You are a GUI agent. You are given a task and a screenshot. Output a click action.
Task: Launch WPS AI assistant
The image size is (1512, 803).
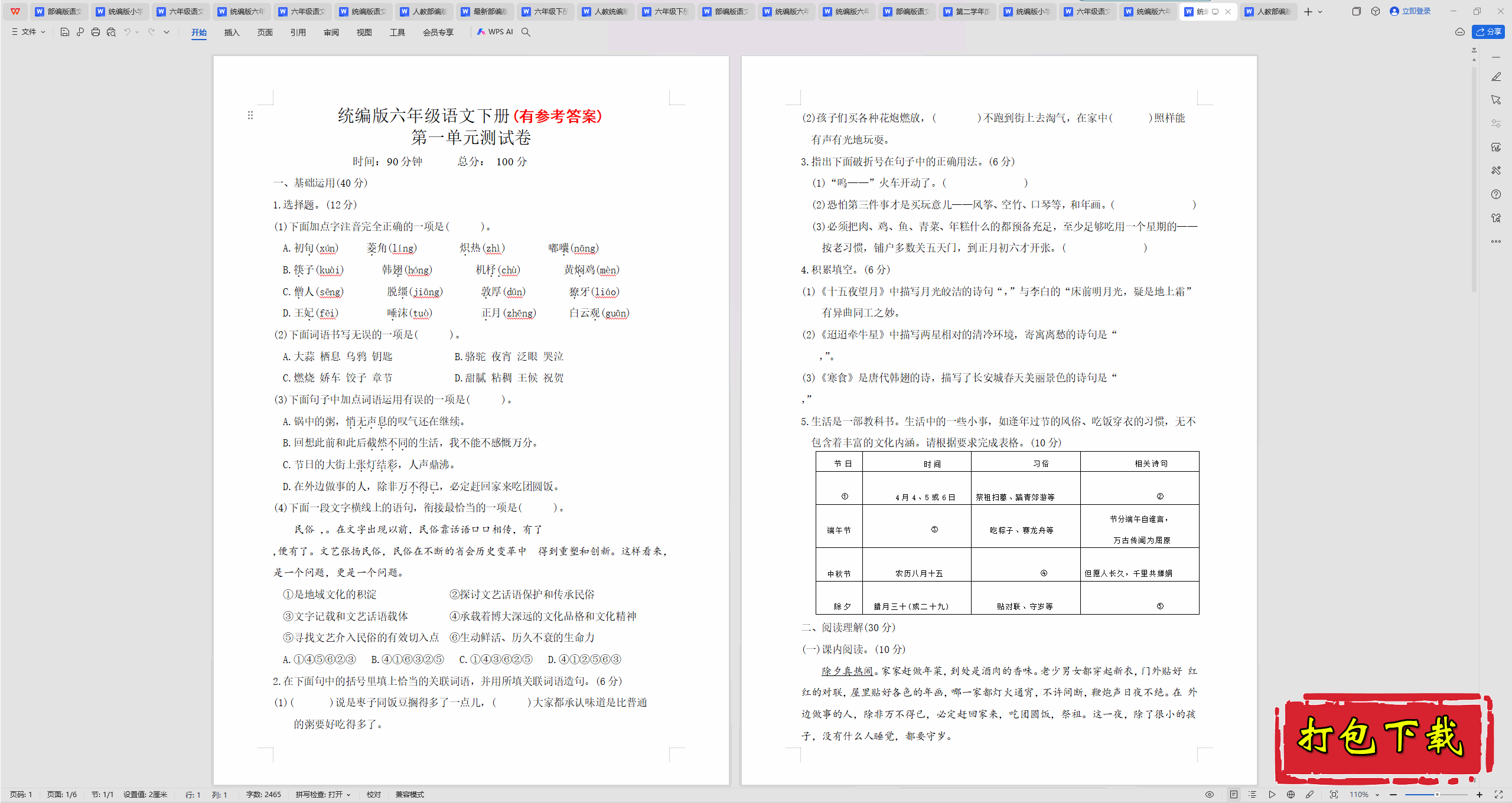pyautogui.click(x=495, y=32)
